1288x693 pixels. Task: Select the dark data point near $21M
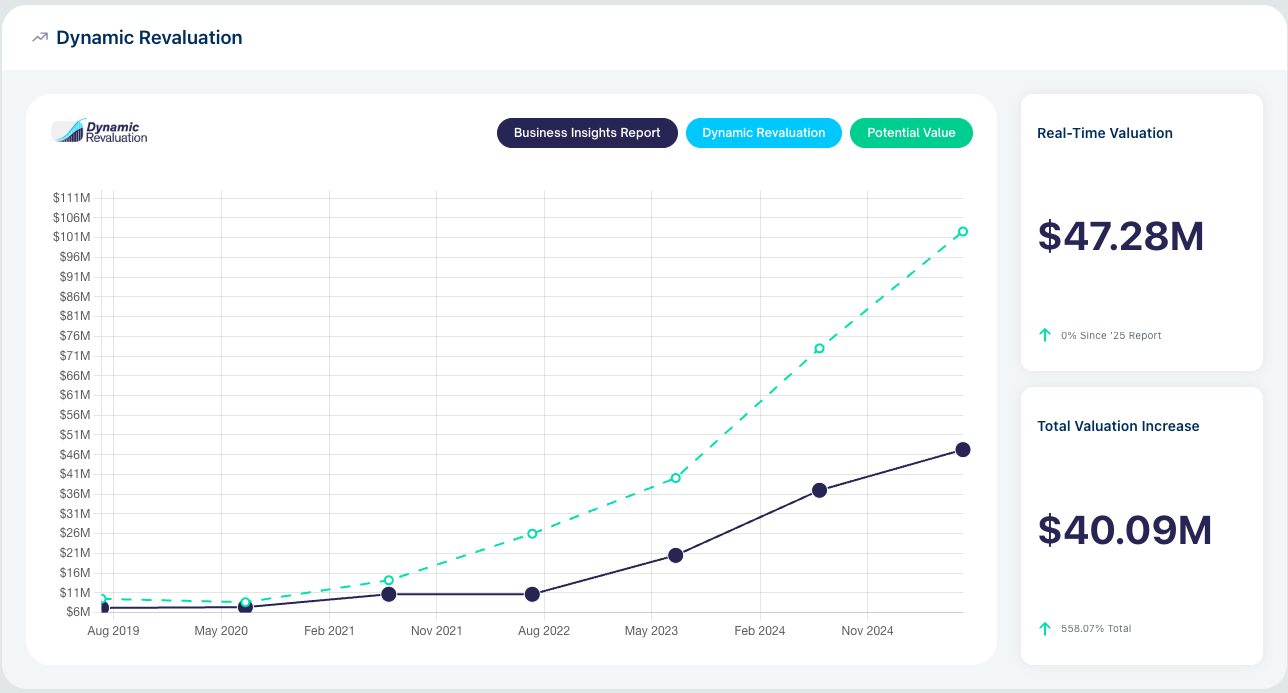[x=676, y=555]
